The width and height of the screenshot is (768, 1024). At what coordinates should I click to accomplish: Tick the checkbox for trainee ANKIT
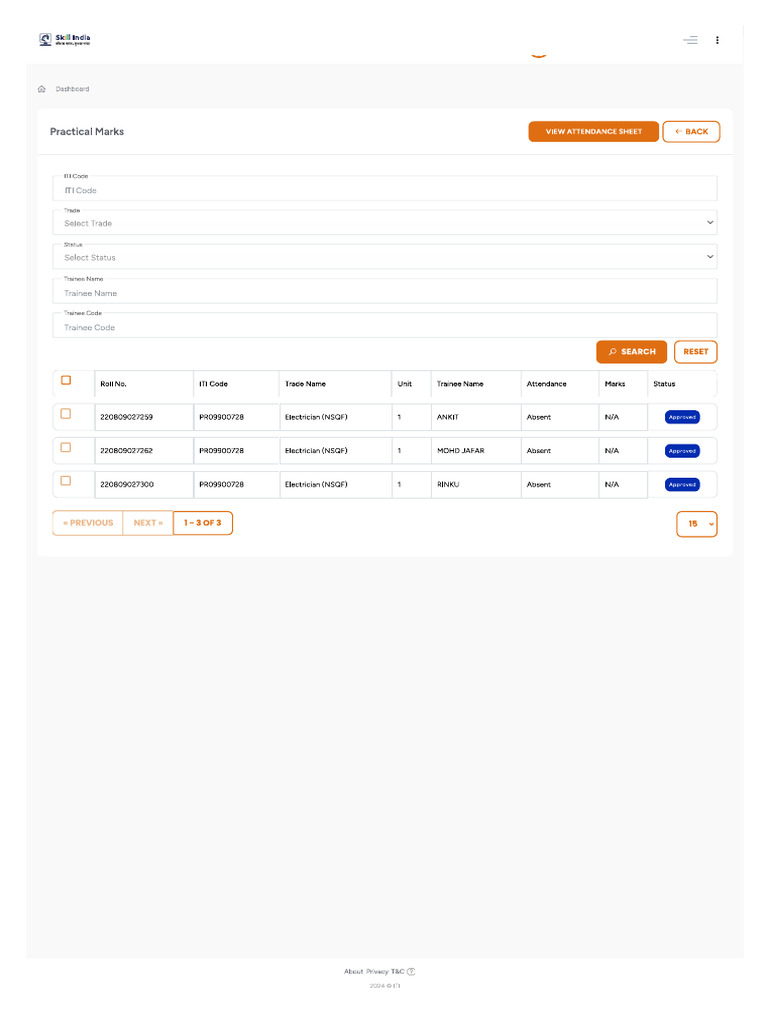tap(65, 413)
